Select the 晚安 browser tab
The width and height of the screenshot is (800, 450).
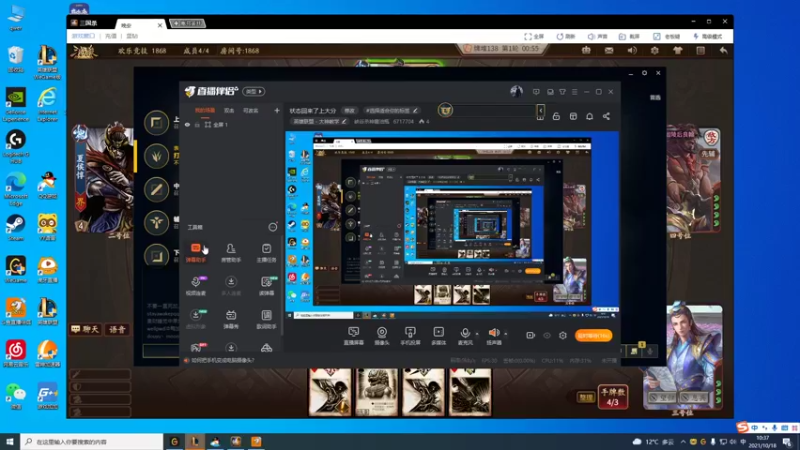pyautogui.click(x=141, y=25)
